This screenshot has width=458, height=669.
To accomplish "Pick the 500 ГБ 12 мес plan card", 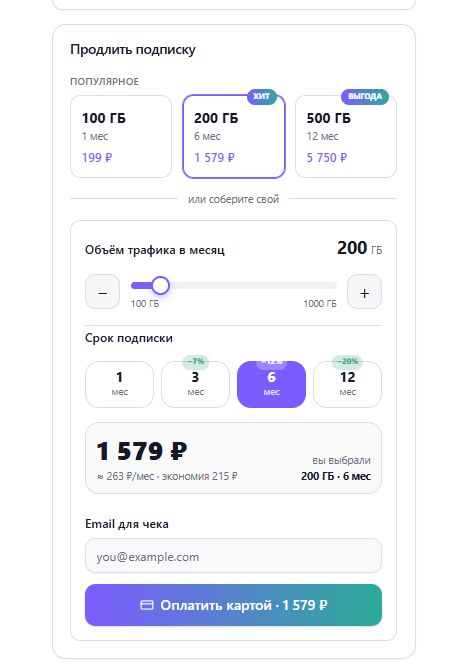I will [346, 137].
